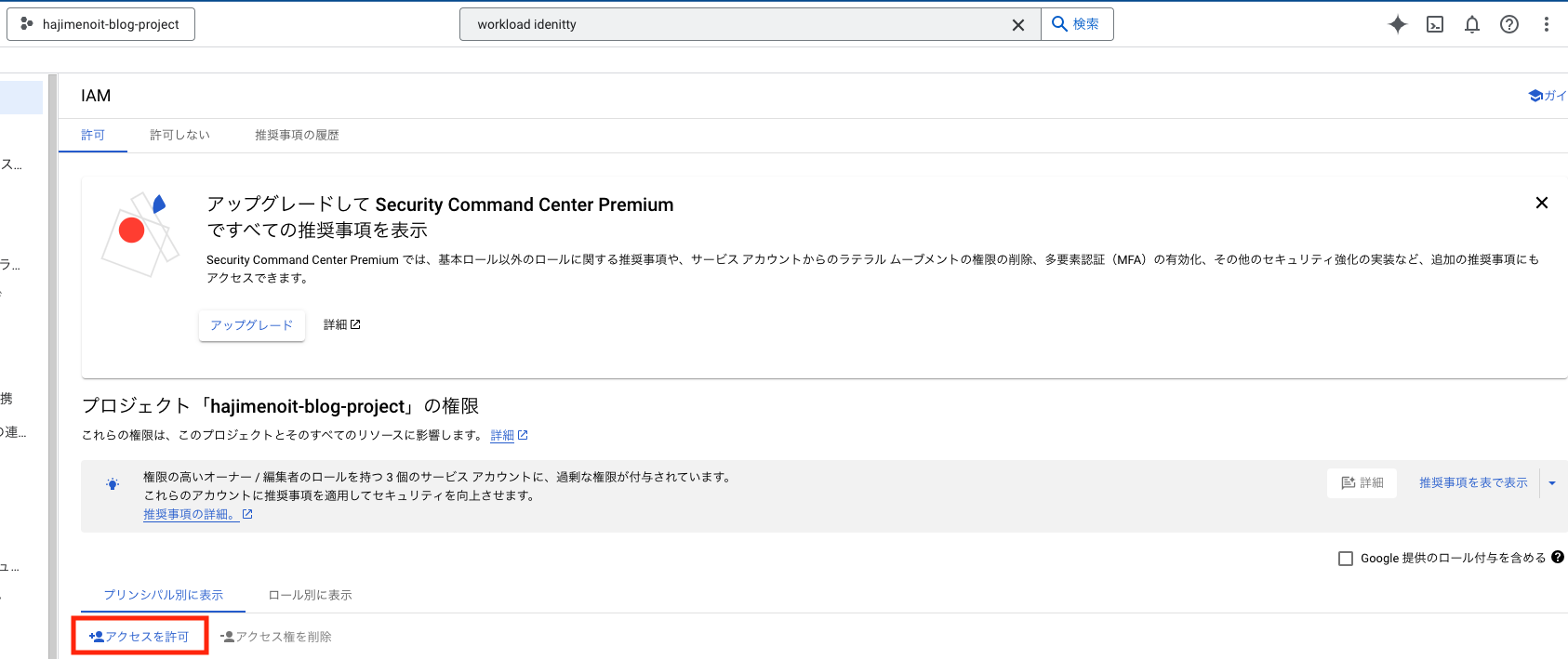Click the アップグレード button
Viewport: 1568px width, 659px height.
coord(252,325)
